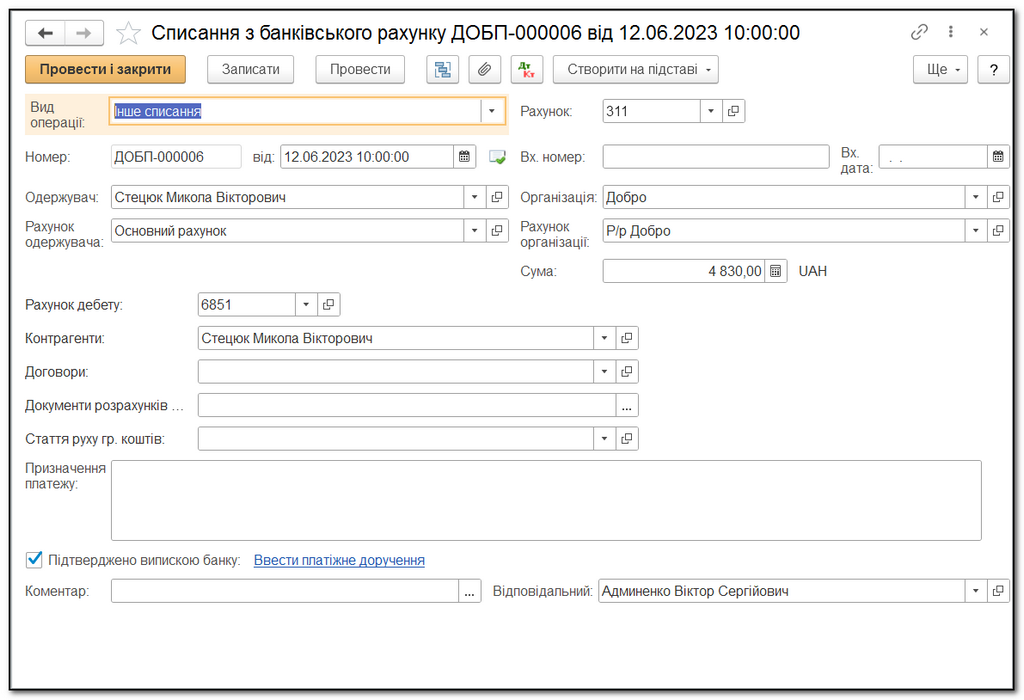Expand the Організація dropdown
The width and height of the screenshot is (1024, 700).
pyautogui.click(x=976, y=197)
